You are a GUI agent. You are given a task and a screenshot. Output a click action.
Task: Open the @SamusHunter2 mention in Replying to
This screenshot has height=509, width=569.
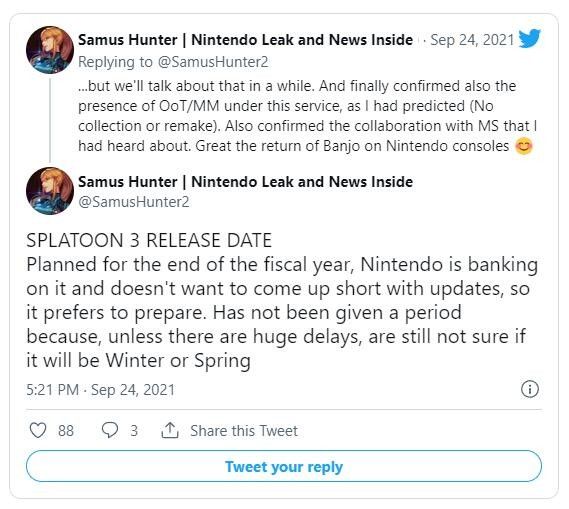213,62
